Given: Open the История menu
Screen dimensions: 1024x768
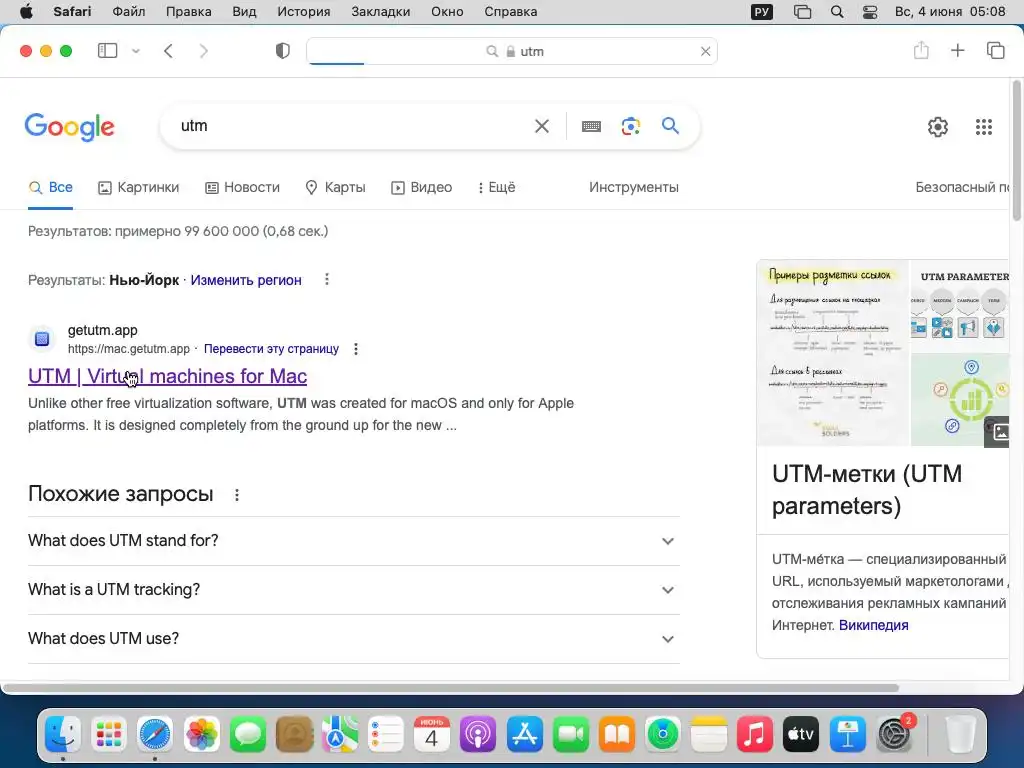Looking at the screenshot, I should tap(304, 12).
